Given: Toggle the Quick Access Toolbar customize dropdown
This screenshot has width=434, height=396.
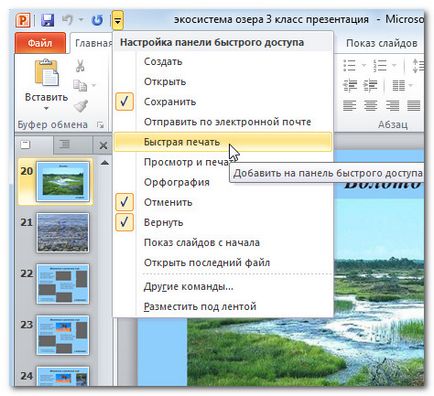Looking at the screenshot, I should 118,20.
